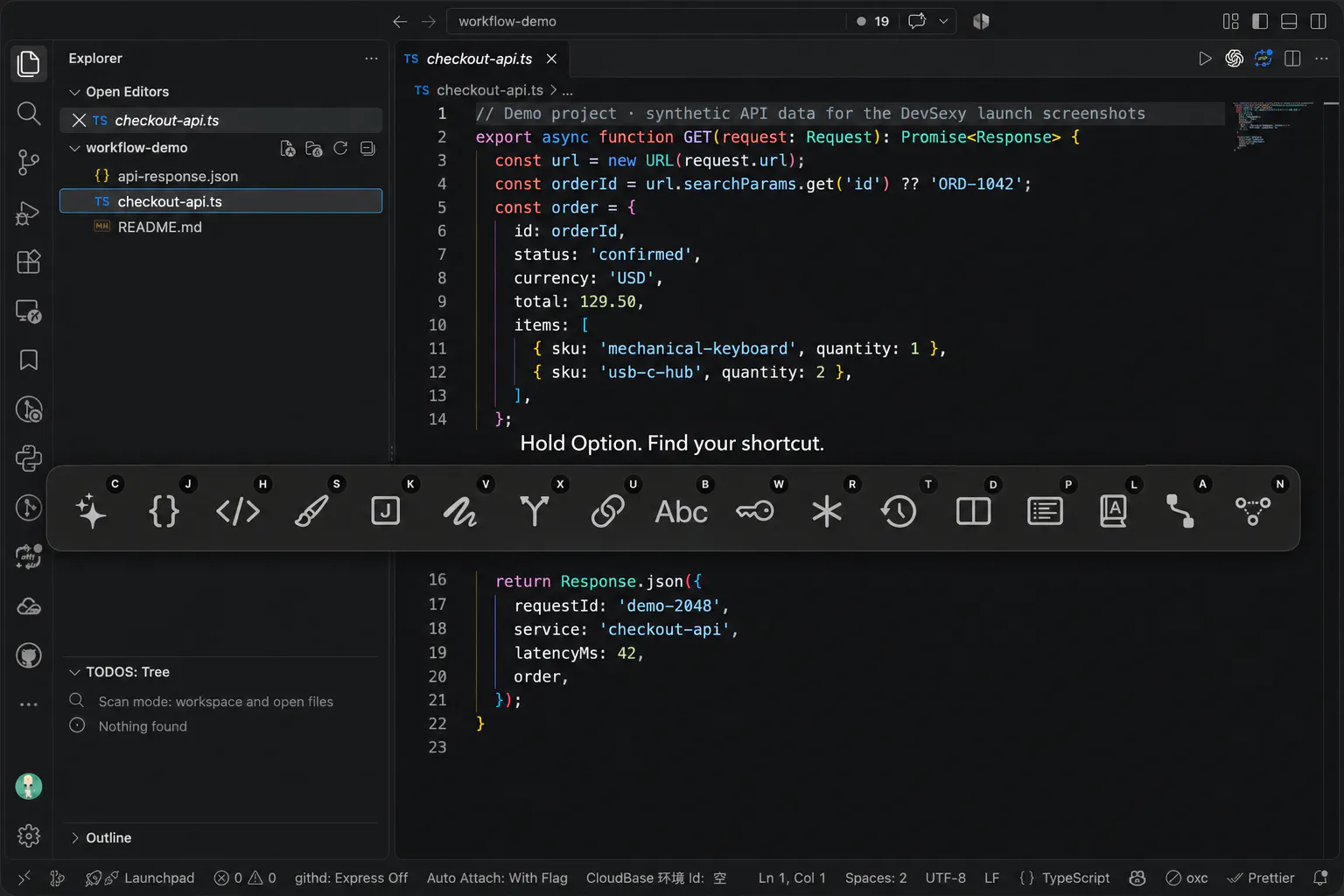Viewport: 1344px width, 896px height.
Task: Run the file with the play button
Action: [1205, 59]
